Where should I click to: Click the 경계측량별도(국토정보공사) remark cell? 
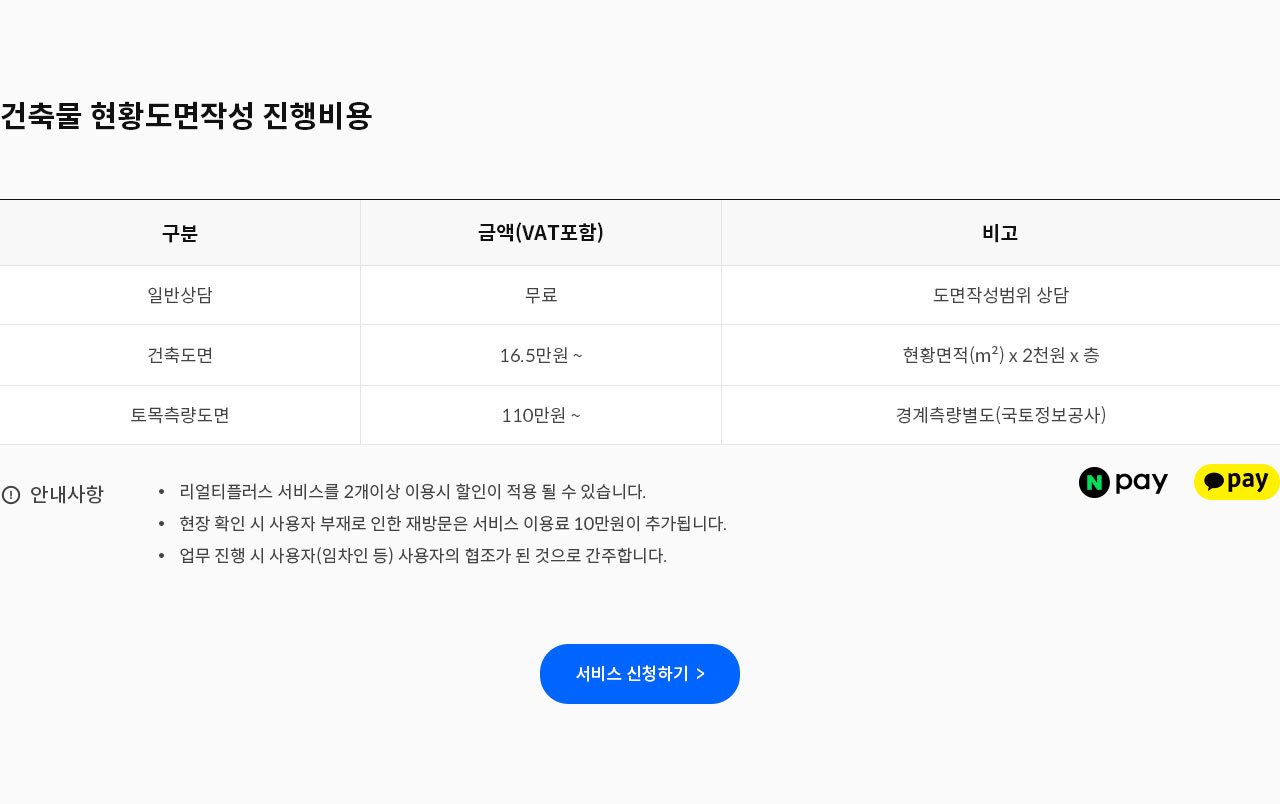click(1000, 415)
